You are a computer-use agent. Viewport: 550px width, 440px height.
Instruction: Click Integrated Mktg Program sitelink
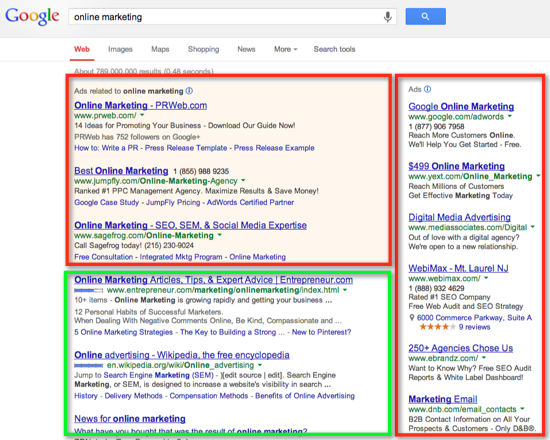point(181,257)
